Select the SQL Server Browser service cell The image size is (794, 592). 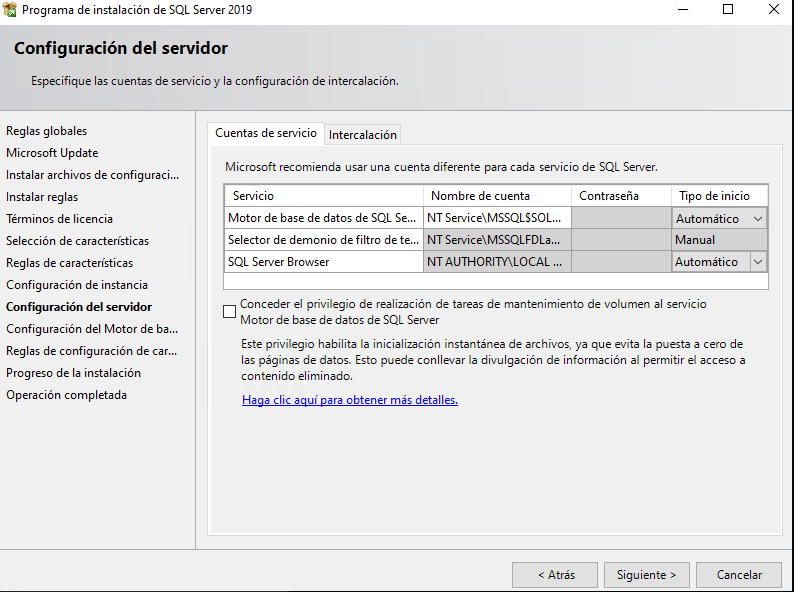pos(324,262)
